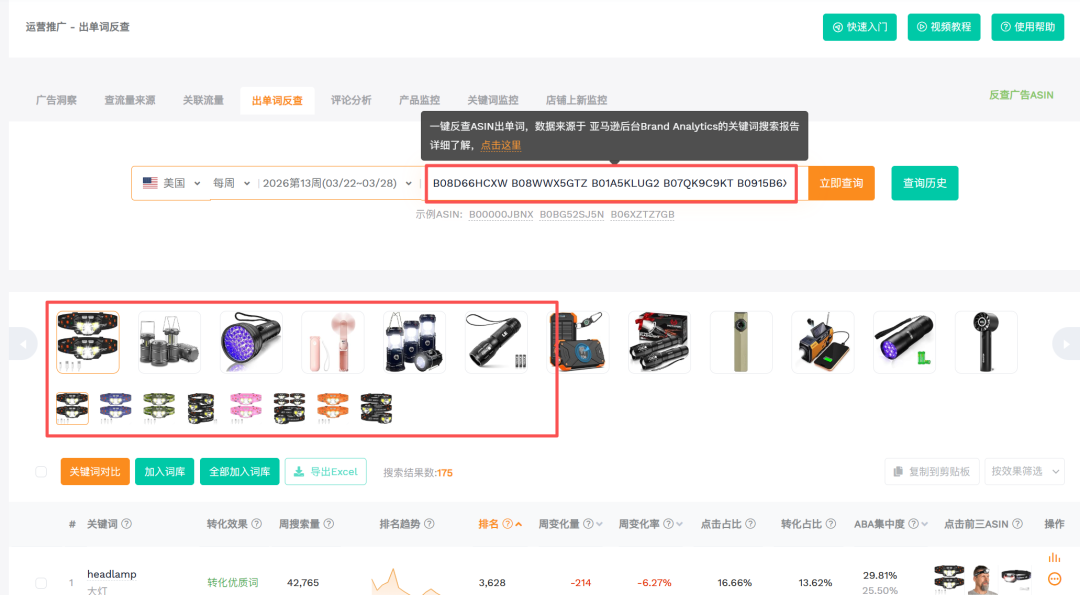Click the 查询历史 button
Screen dimensions: 1080x595
(924, 183)
